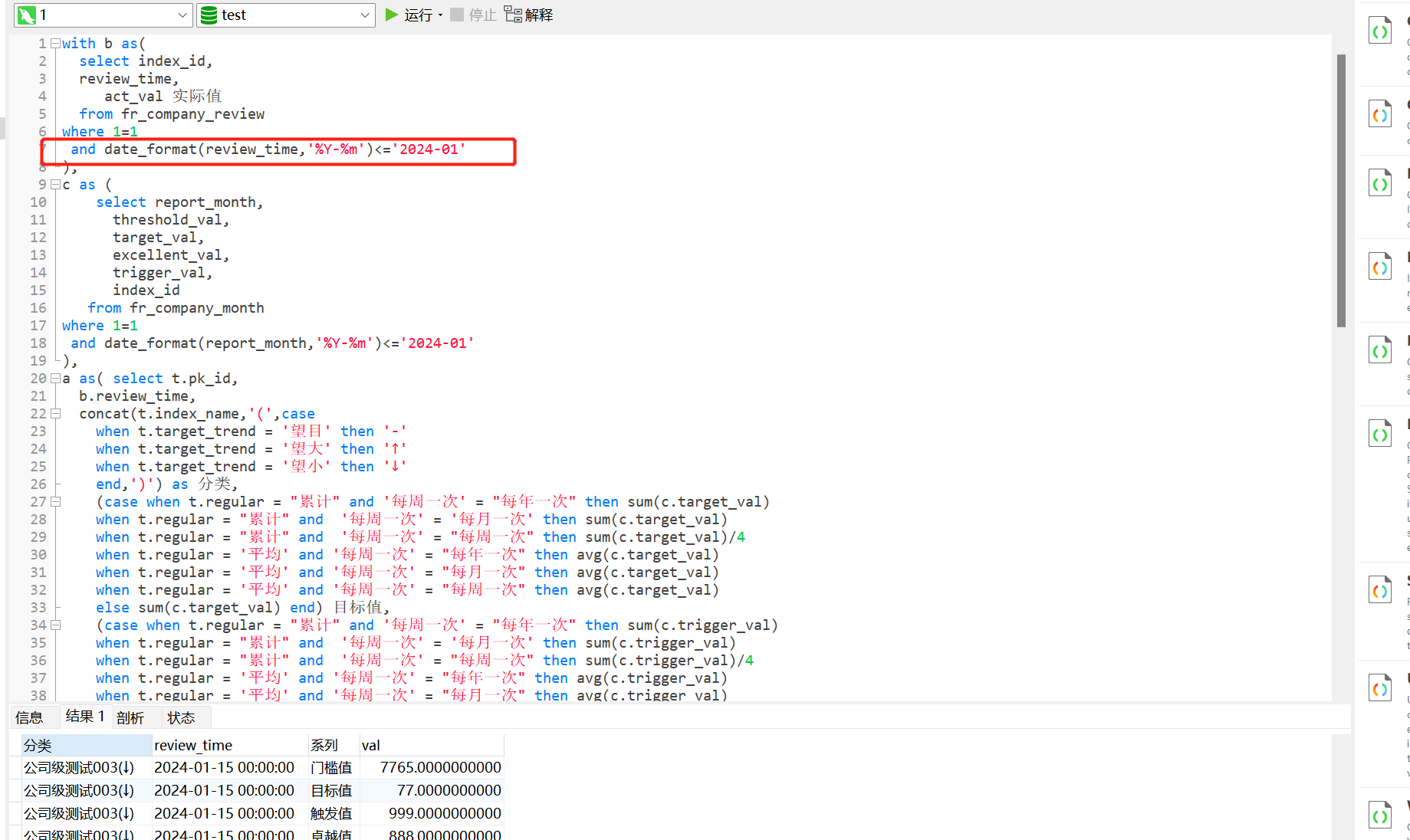Select the 触发值 cell in results
This screenshot has width=1410, height=840.
(334, 813)
